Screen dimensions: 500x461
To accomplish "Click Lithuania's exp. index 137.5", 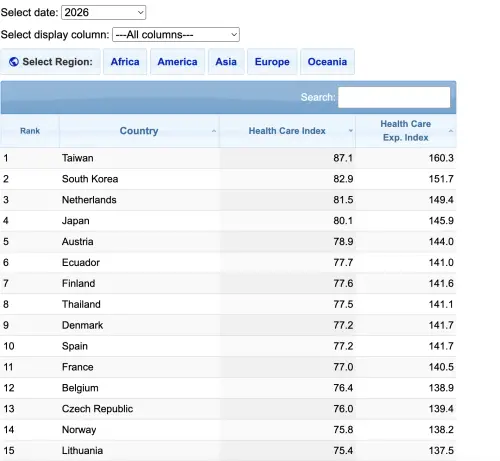I will tap(441, 451).
